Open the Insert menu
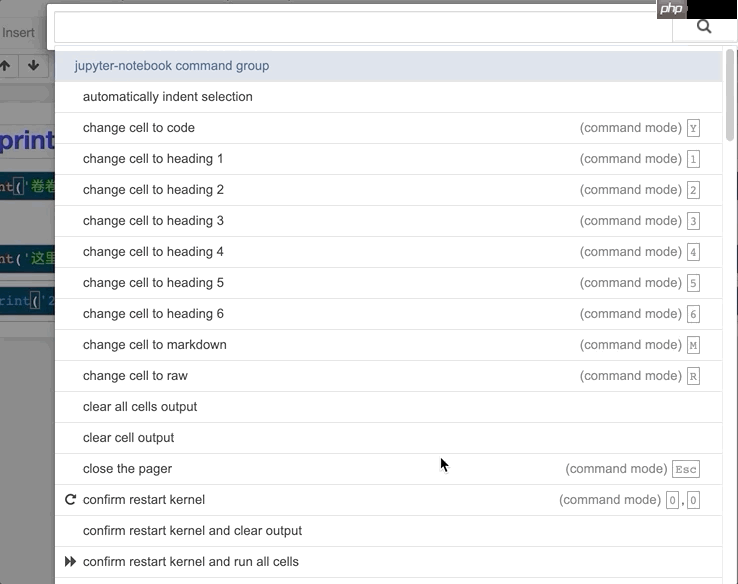738x584 pixels. pos(18,33)
